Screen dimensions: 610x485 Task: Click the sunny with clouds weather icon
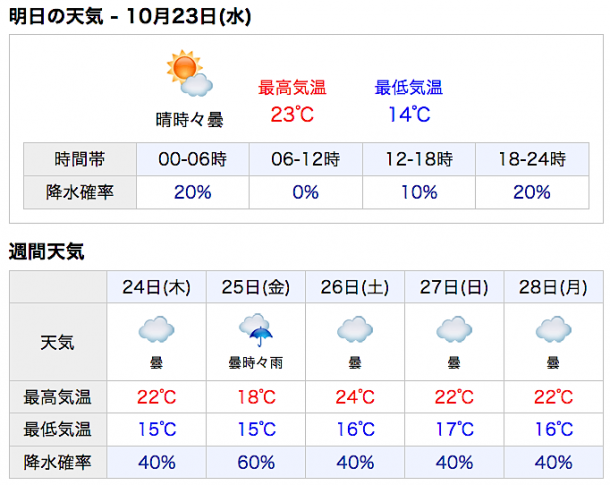(189, 73)
